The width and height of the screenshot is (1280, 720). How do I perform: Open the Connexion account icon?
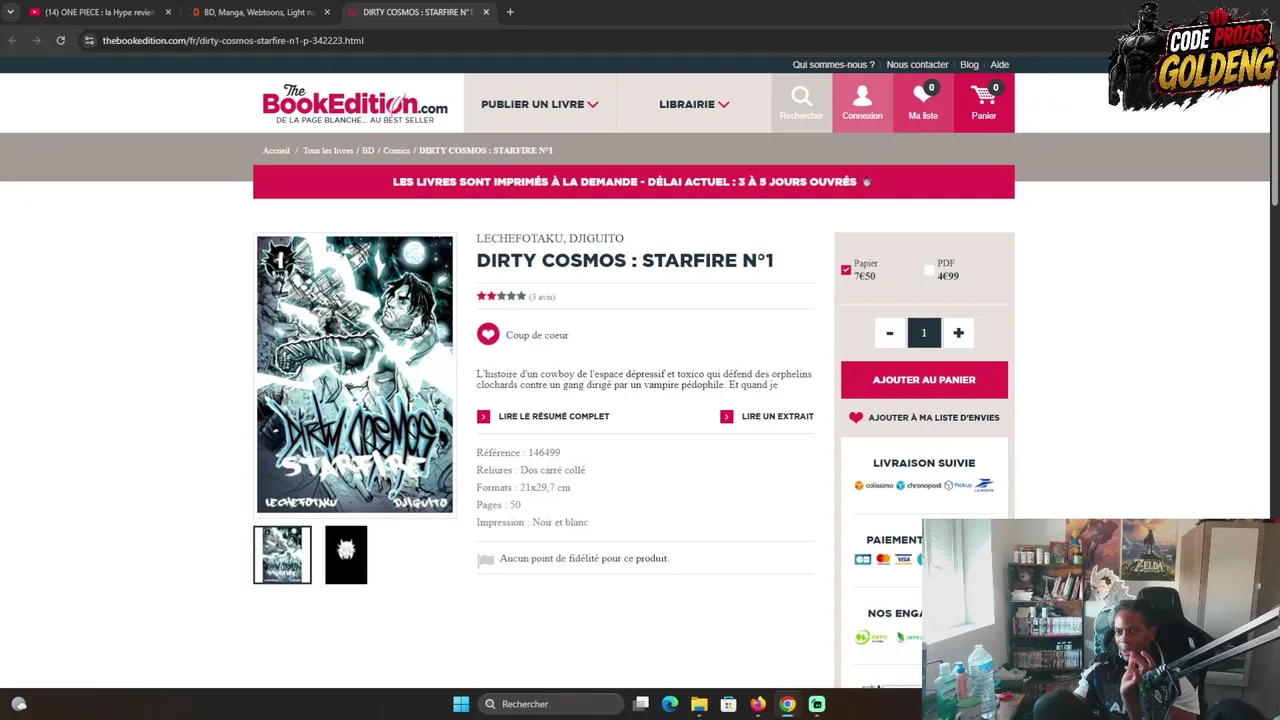[x=862, y=103]
